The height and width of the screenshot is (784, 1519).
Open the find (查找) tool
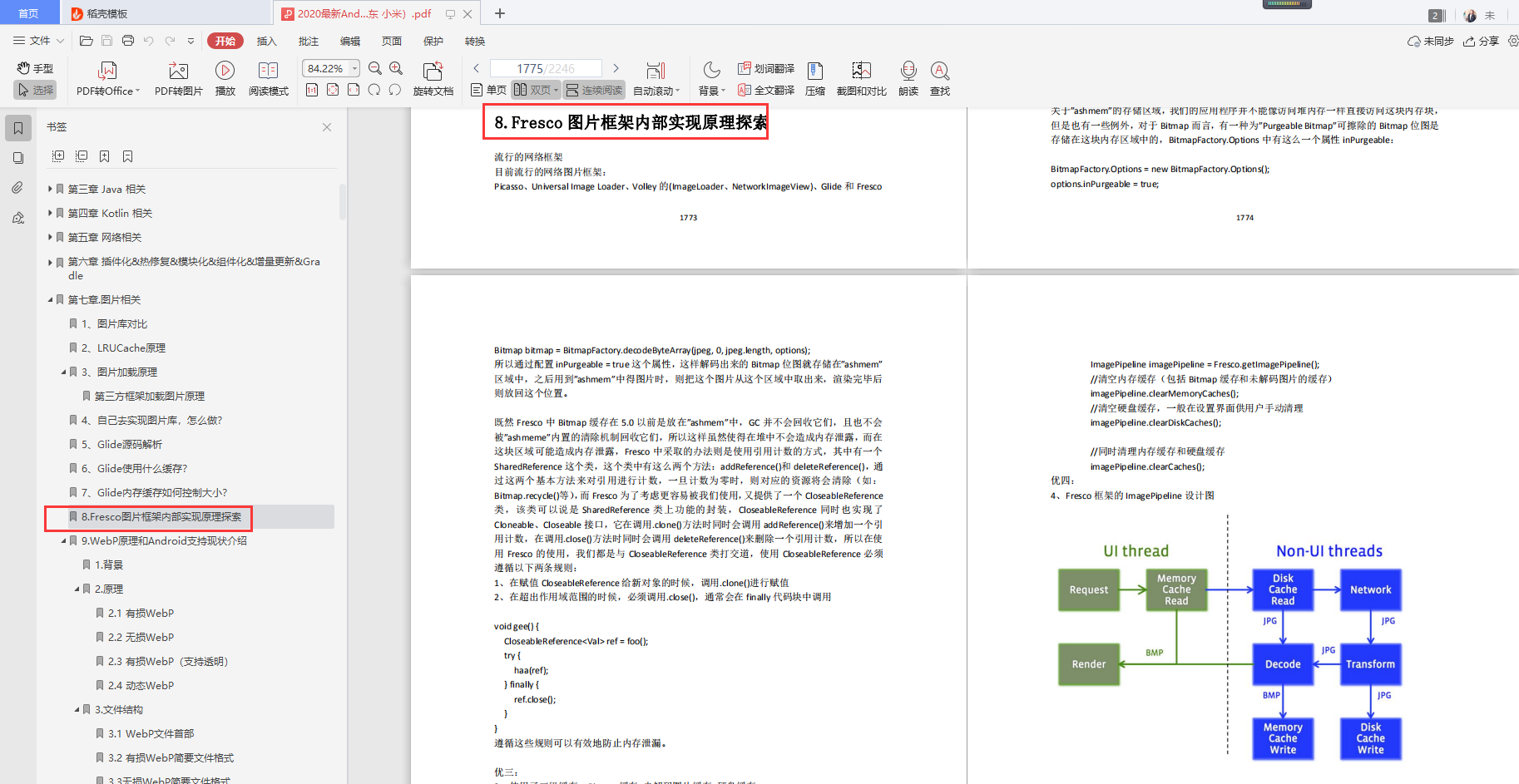pos(940,80)
